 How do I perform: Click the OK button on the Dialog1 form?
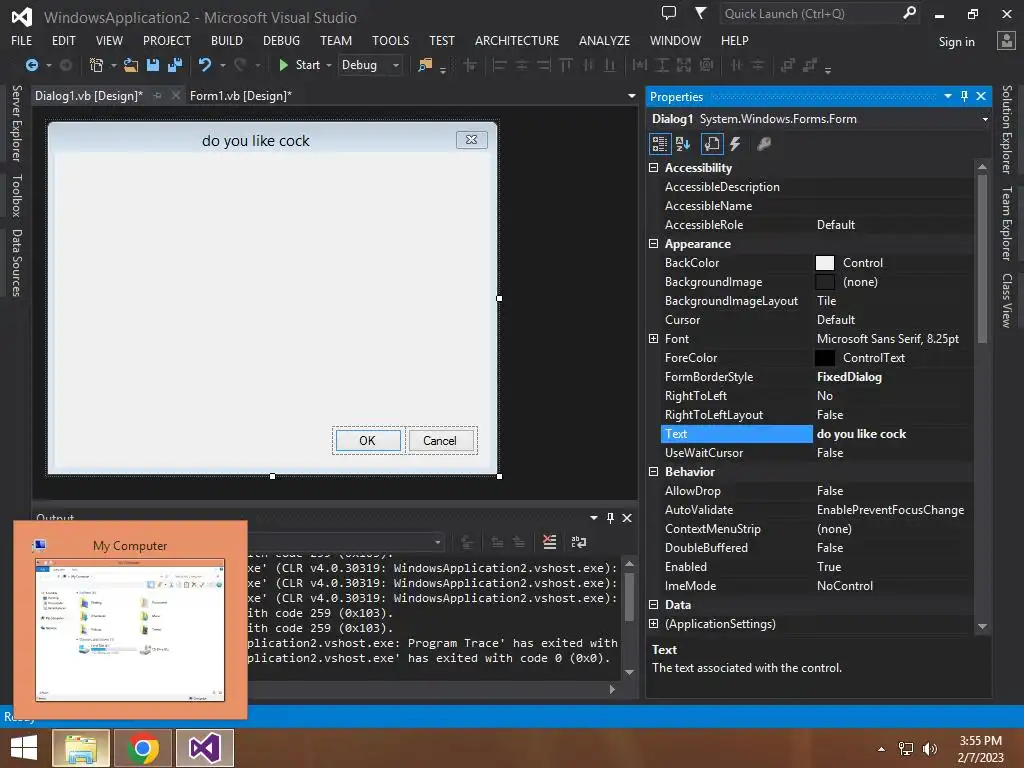(x=368, y=441)
